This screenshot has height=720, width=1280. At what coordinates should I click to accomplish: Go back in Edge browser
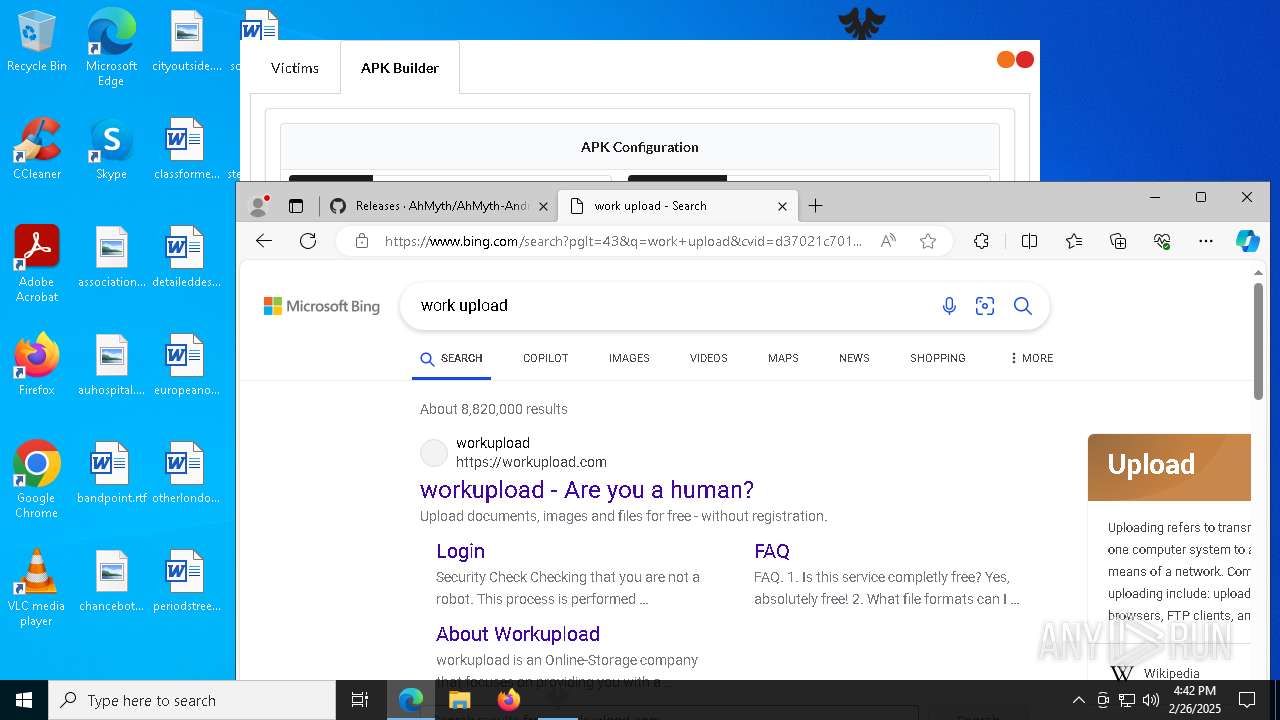pos(264,241)
